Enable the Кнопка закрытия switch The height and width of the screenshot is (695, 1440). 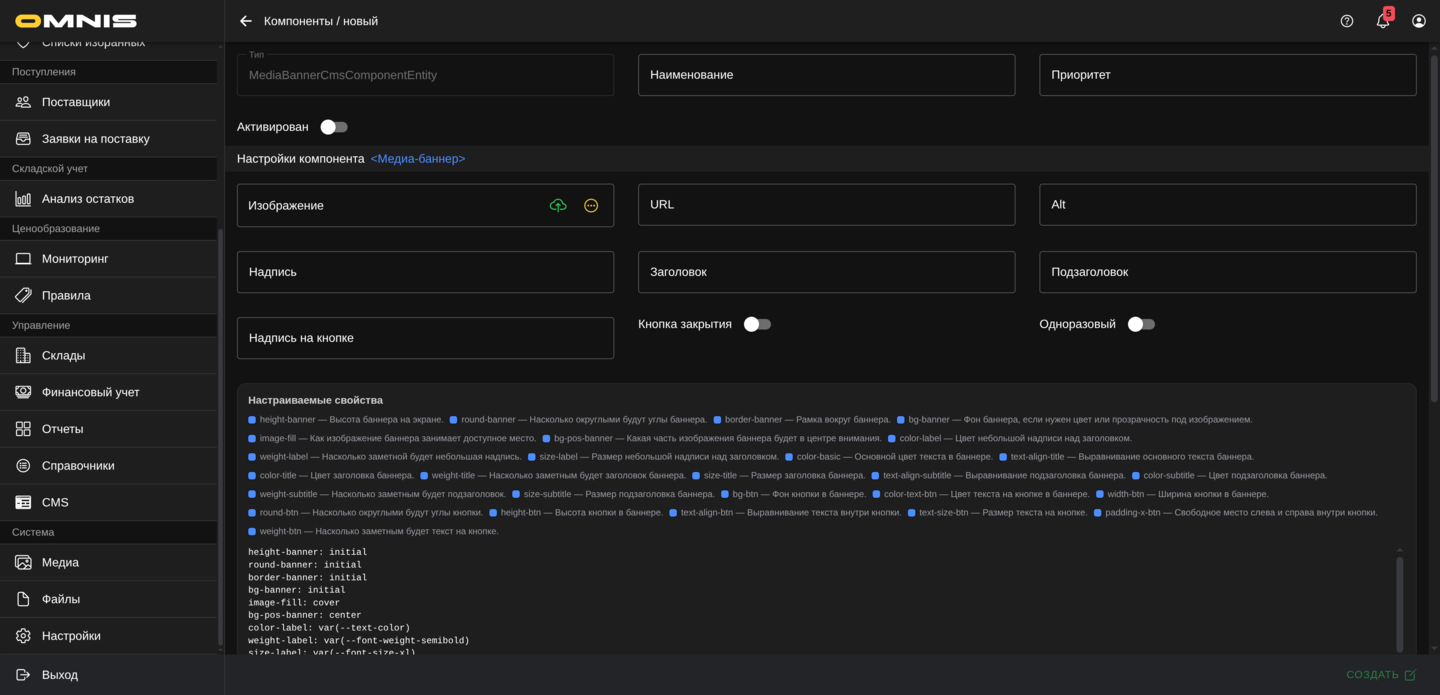757,324
